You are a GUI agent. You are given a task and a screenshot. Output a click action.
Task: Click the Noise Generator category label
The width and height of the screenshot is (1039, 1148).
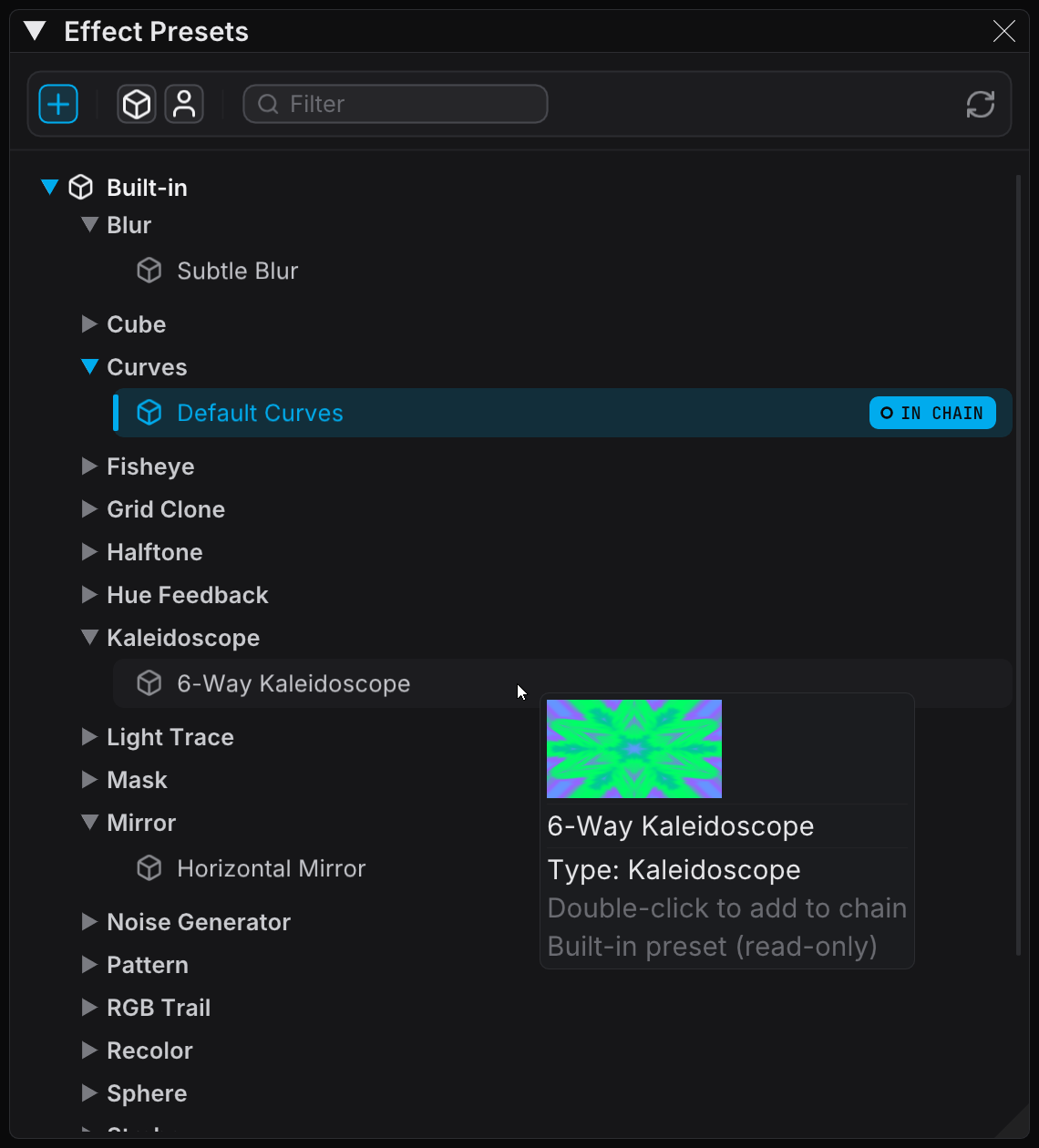[x=199, y=922]
